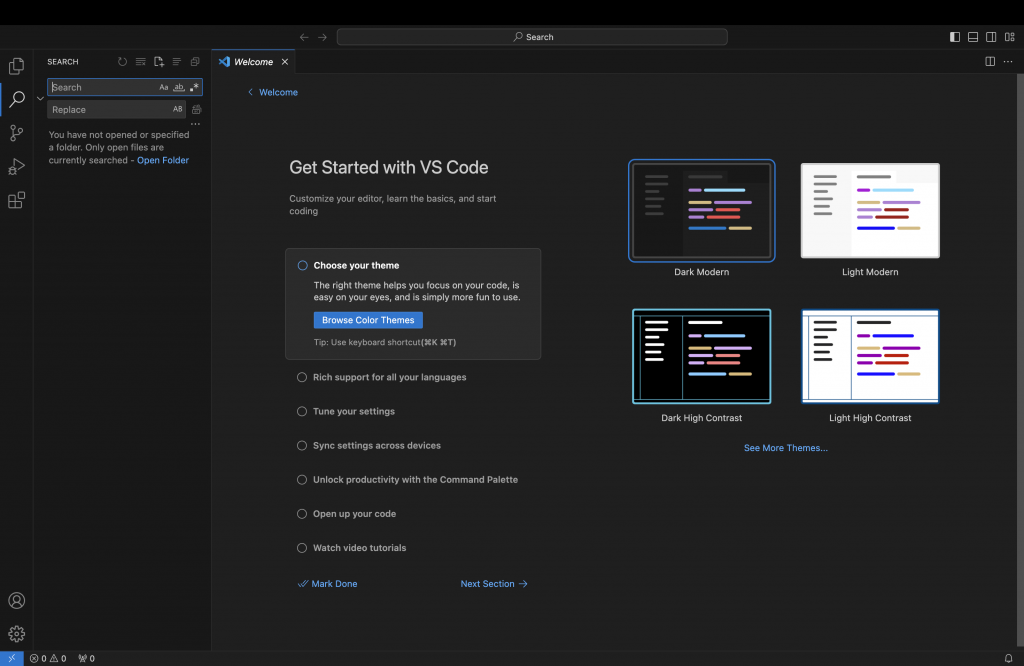
Task: Open the Source Control view
Action: click(x=16, y=133)
